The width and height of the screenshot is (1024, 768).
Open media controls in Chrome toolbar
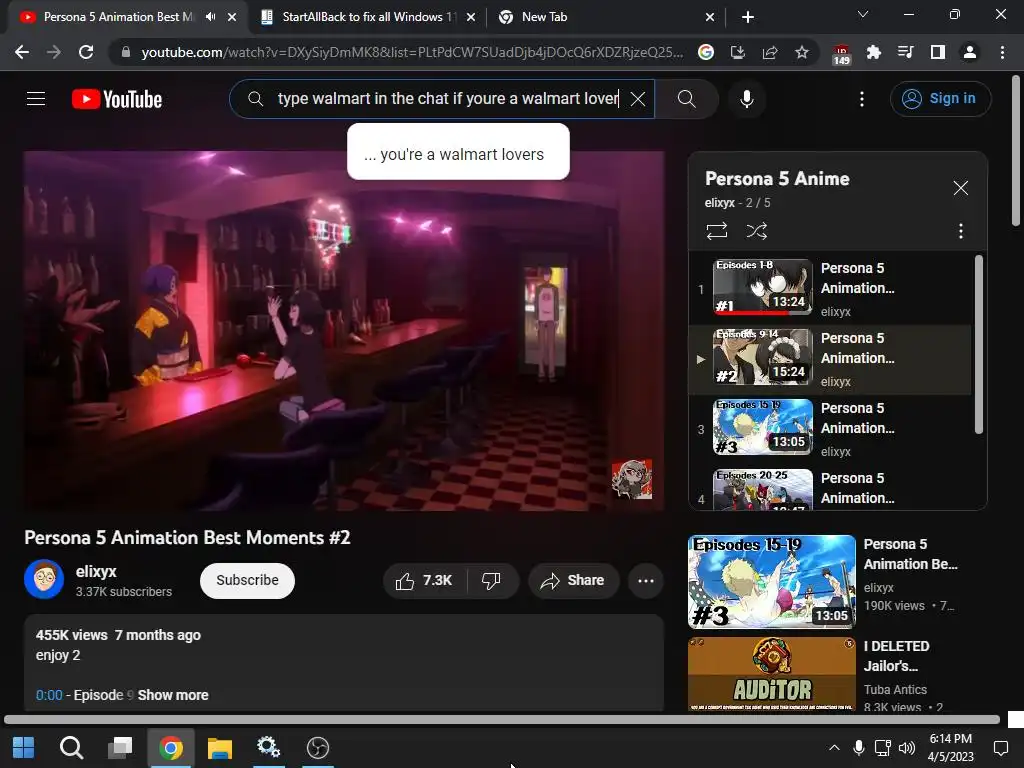905,52
